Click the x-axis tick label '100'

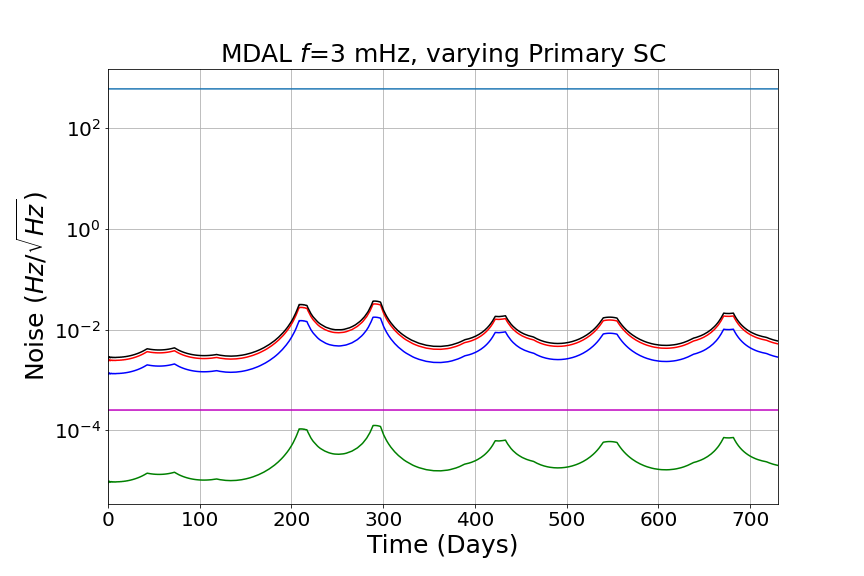point(200,519)
